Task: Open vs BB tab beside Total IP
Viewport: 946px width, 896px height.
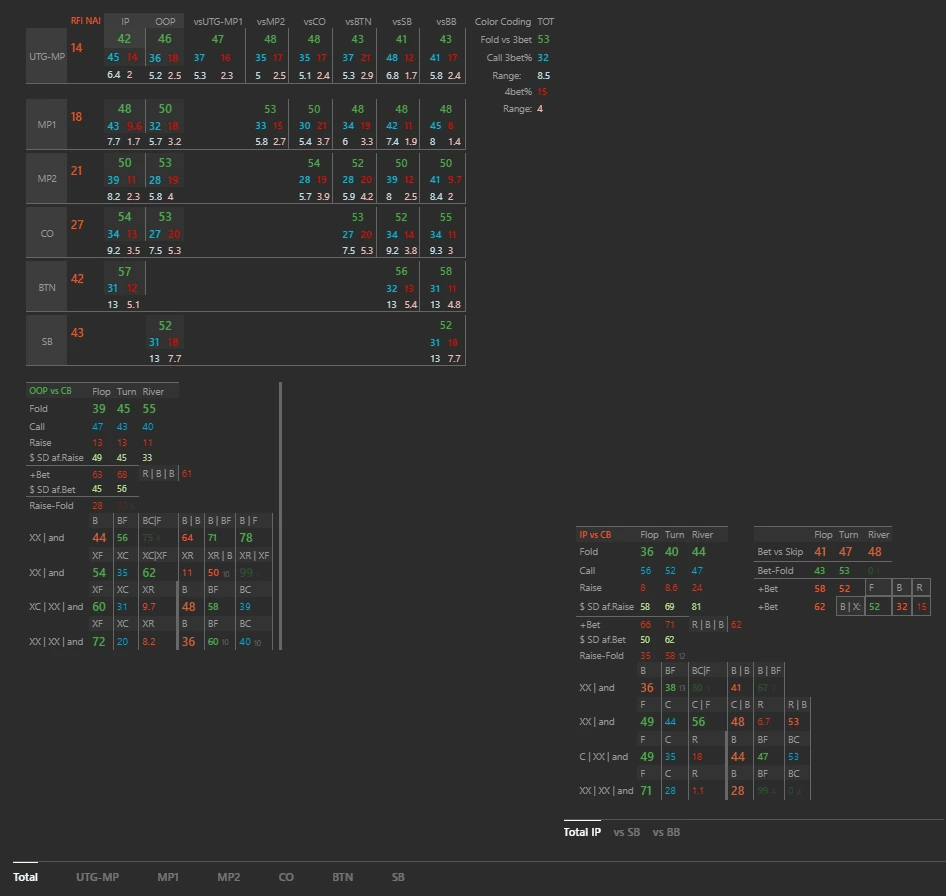Action: pos(666,832)
